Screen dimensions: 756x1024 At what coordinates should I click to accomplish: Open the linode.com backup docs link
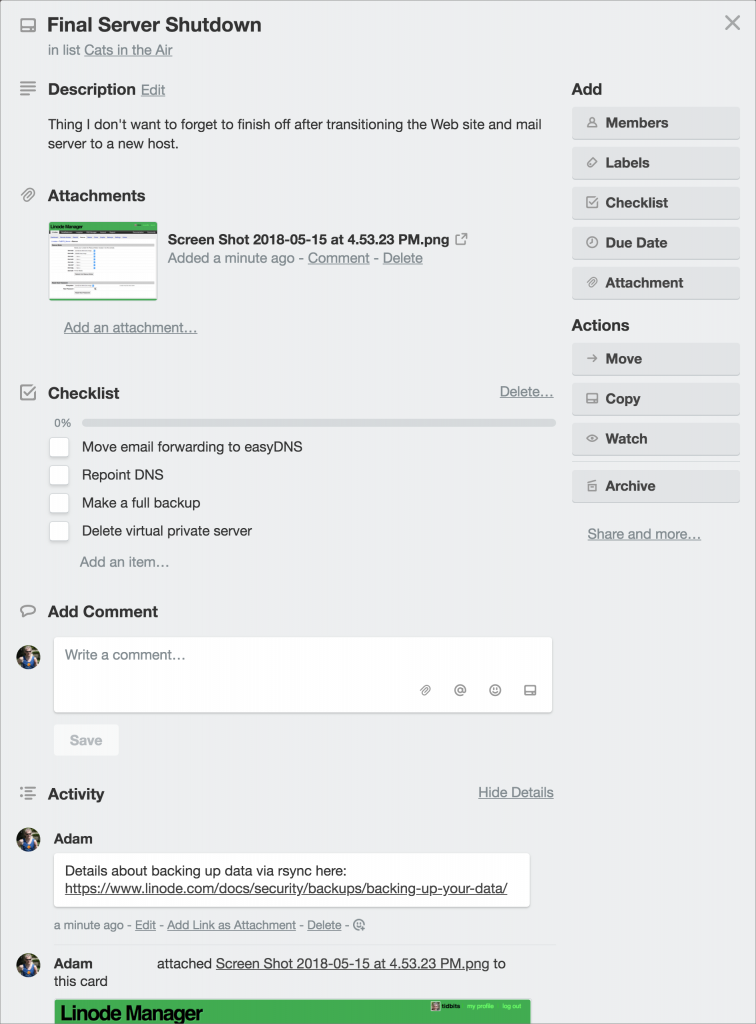[x=286, y=888]
